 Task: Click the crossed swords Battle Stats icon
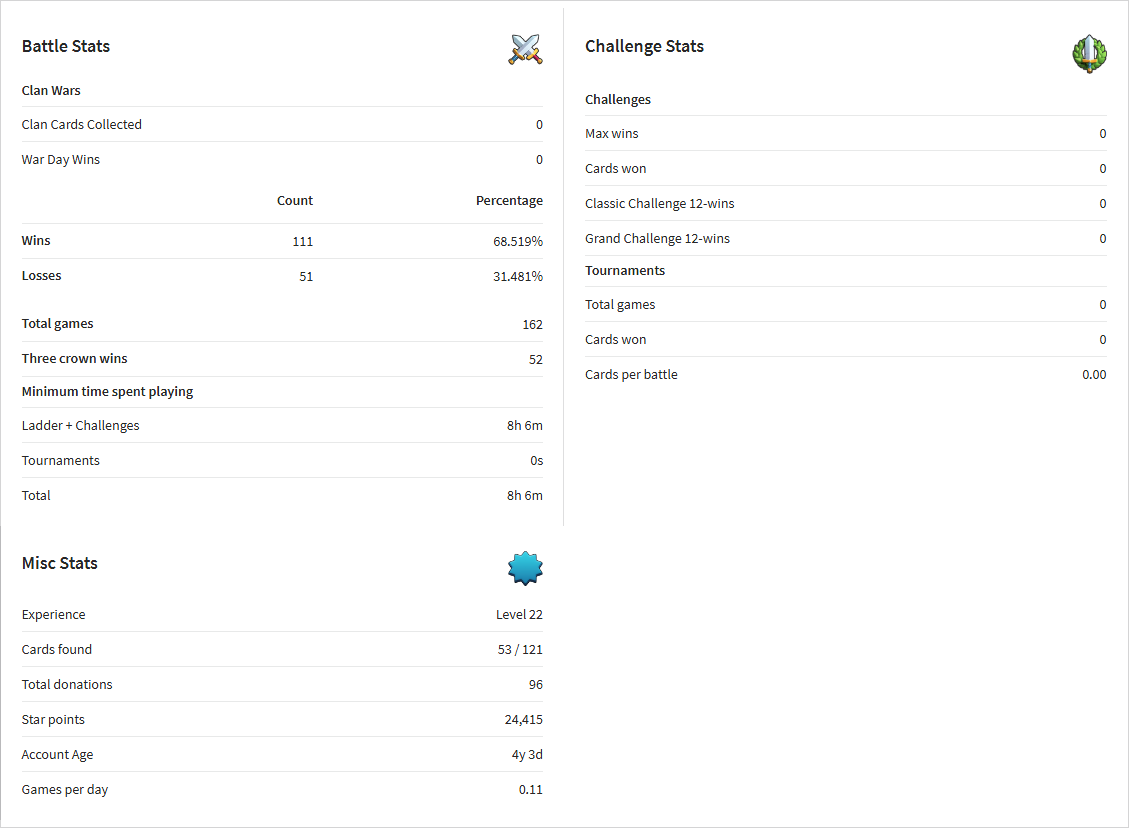click(525, 50)
